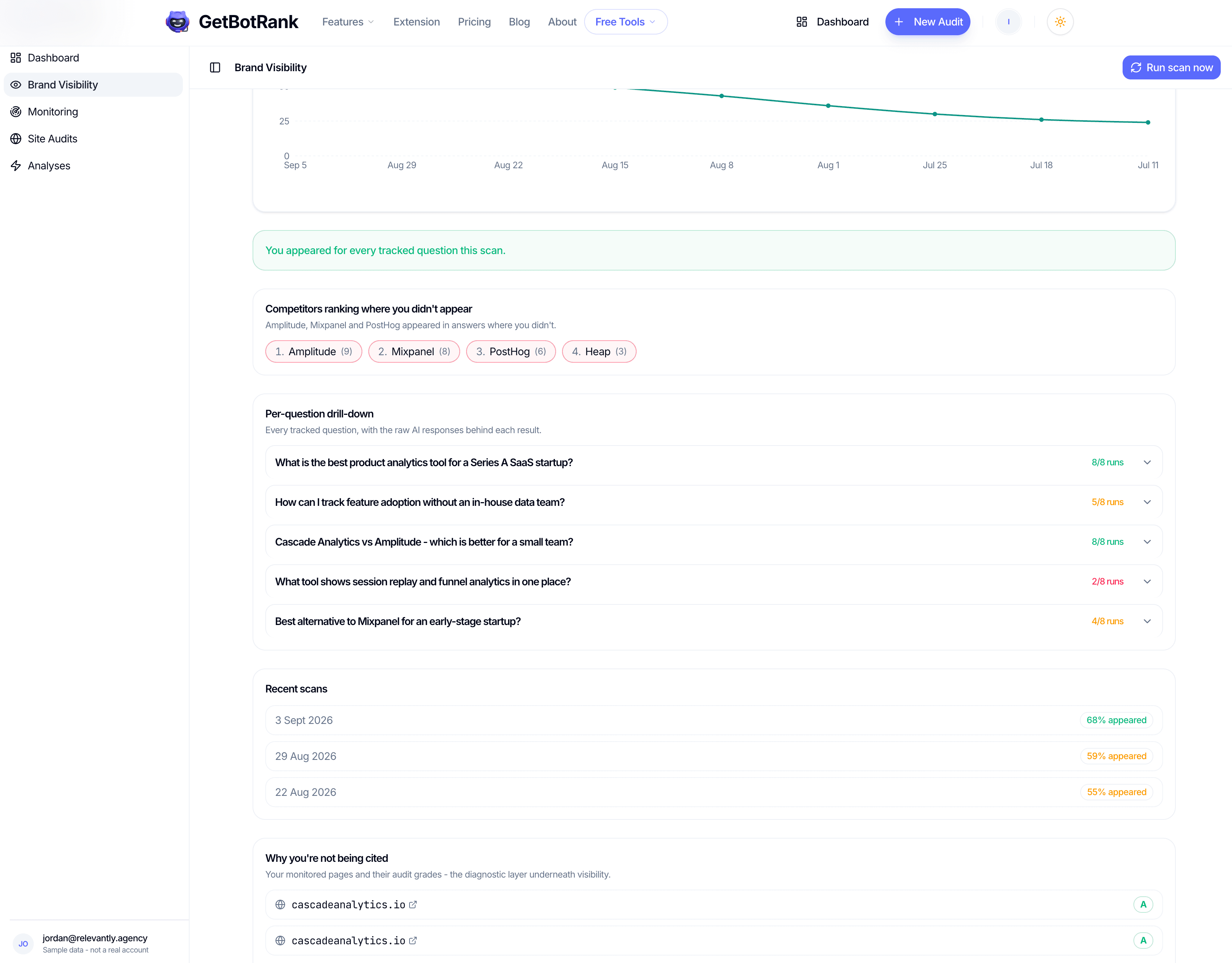The image size is (1232, 963).
Task: Click the Jul 11 chart data point
Action: pyautogui.click(x=1148, y=123)
